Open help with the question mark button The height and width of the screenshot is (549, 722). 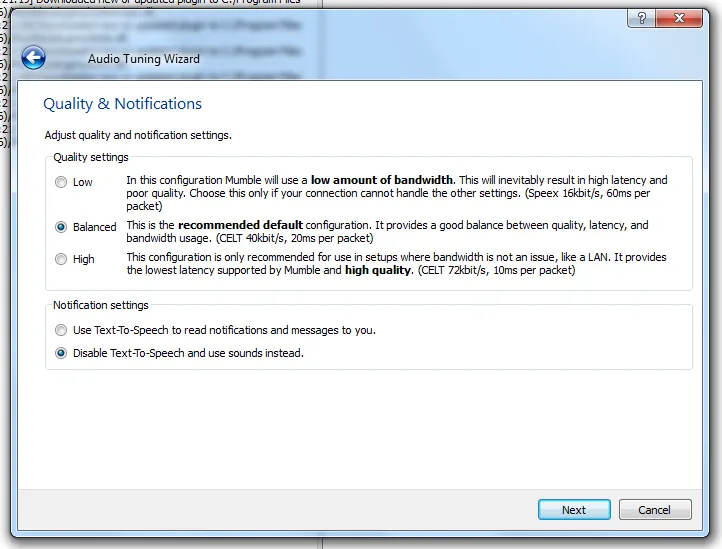641,20
